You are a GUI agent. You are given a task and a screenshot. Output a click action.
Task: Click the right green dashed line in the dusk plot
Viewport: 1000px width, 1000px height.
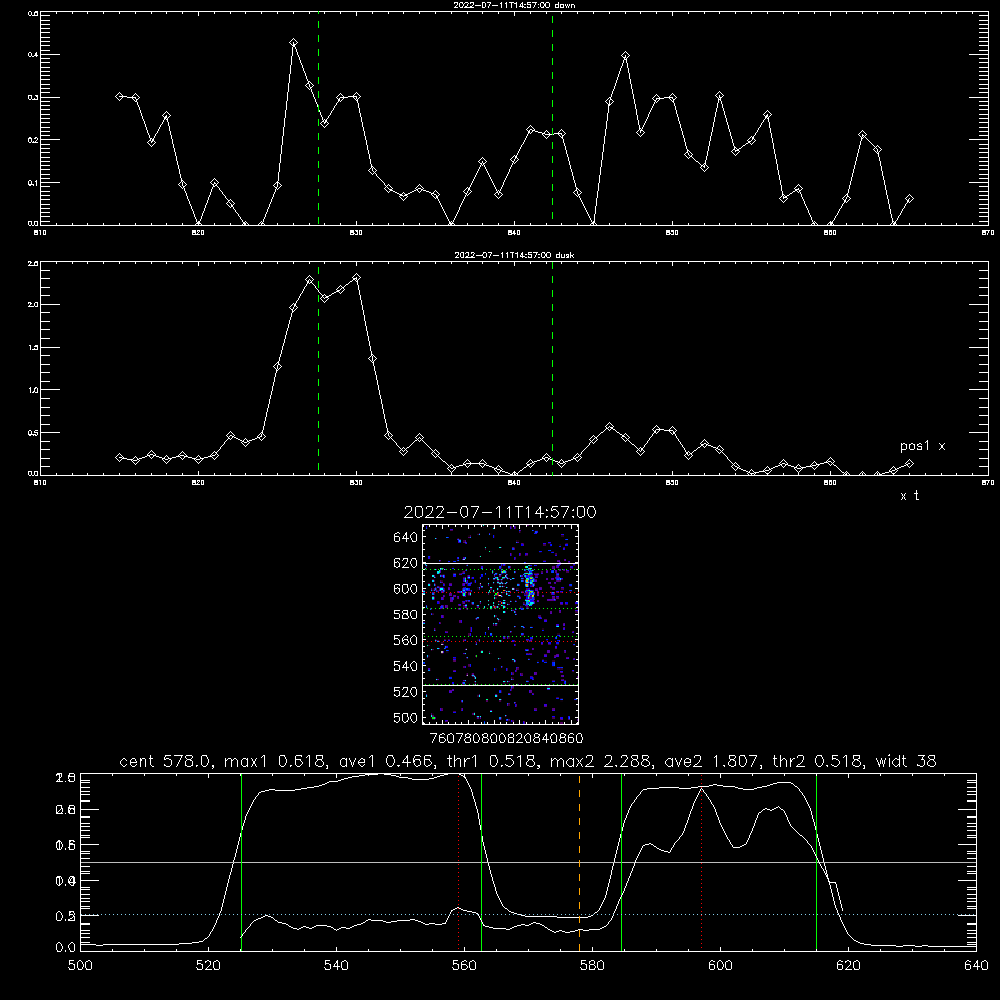[552, 368]
